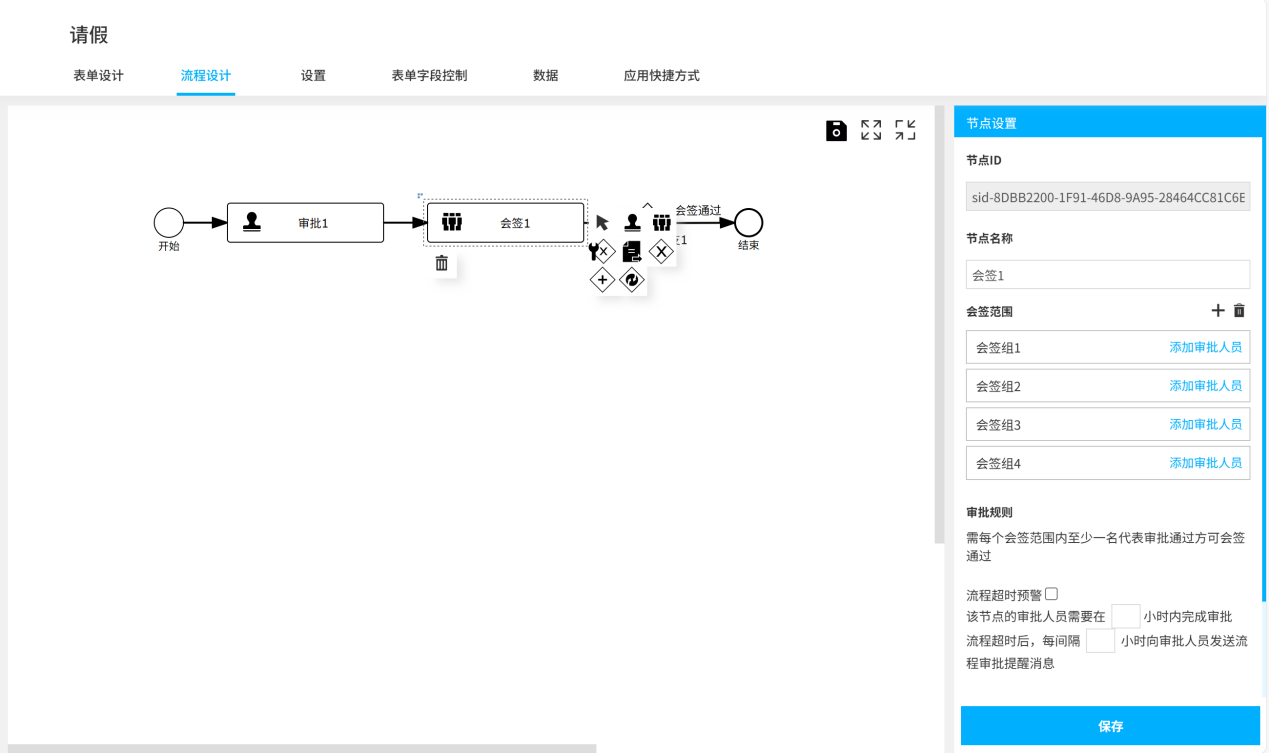Click the 审批规则 heading
Screen dimensions: 1269x753
pyautogui.click(x=989, y=512)
